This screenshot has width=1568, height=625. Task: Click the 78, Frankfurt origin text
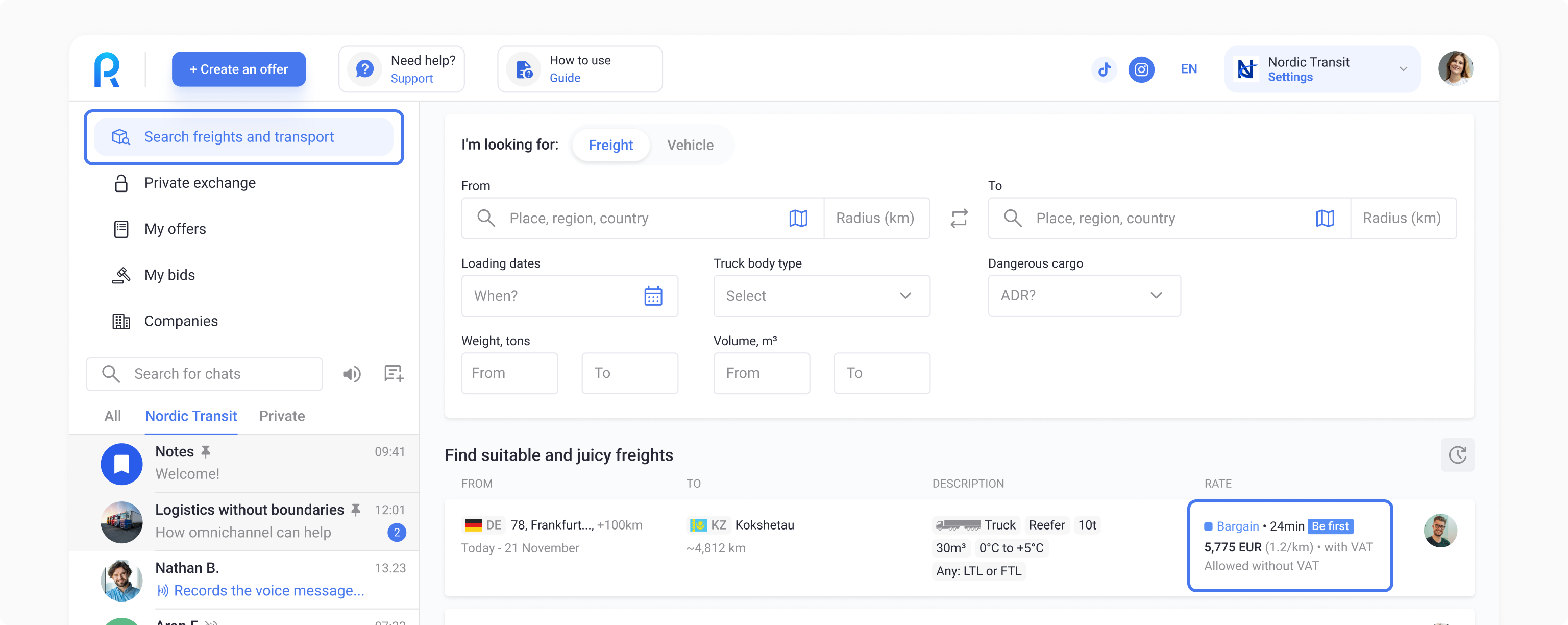click(551, 525)
